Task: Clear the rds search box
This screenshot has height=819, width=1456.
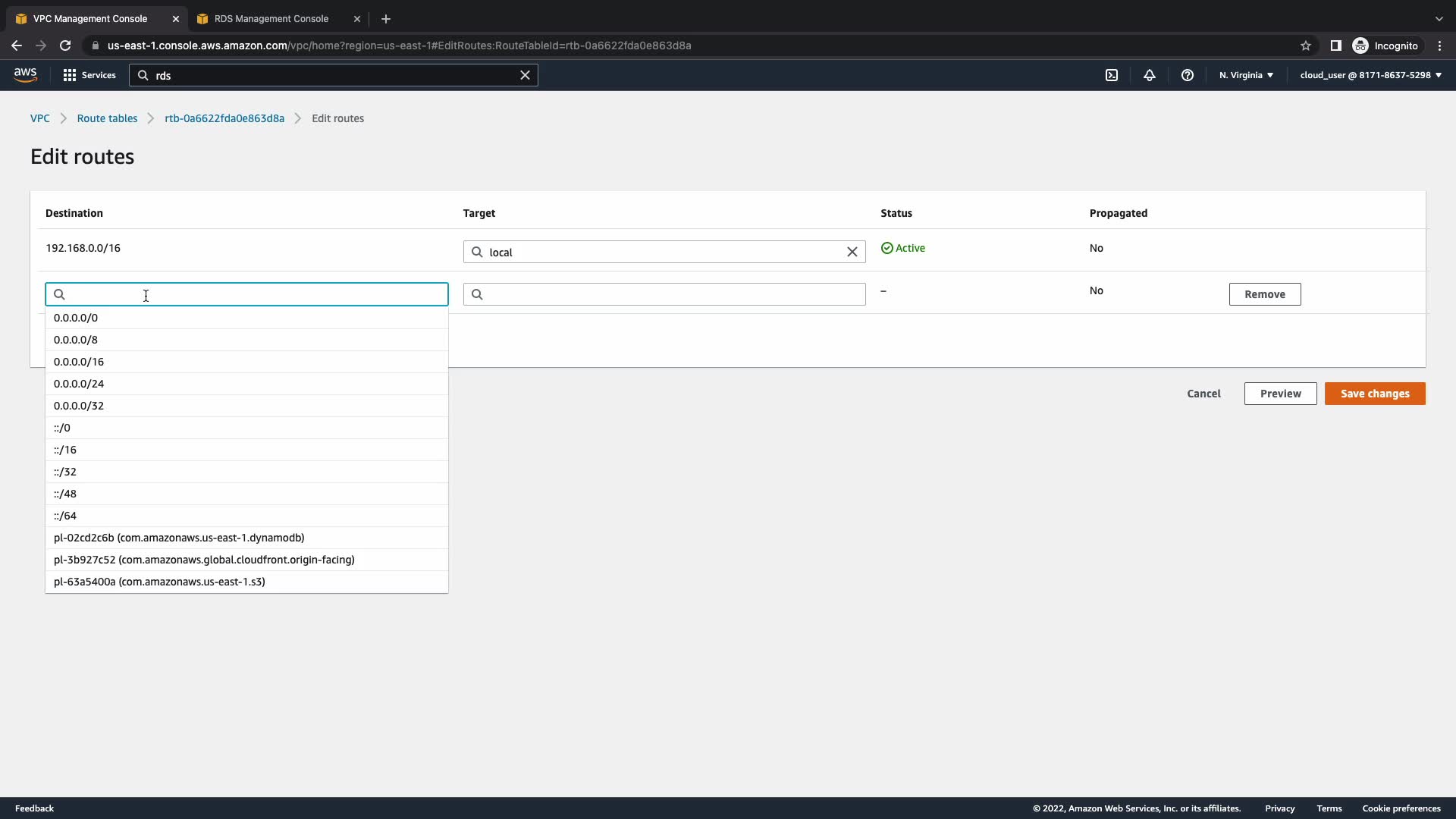Action: [525, 75]
